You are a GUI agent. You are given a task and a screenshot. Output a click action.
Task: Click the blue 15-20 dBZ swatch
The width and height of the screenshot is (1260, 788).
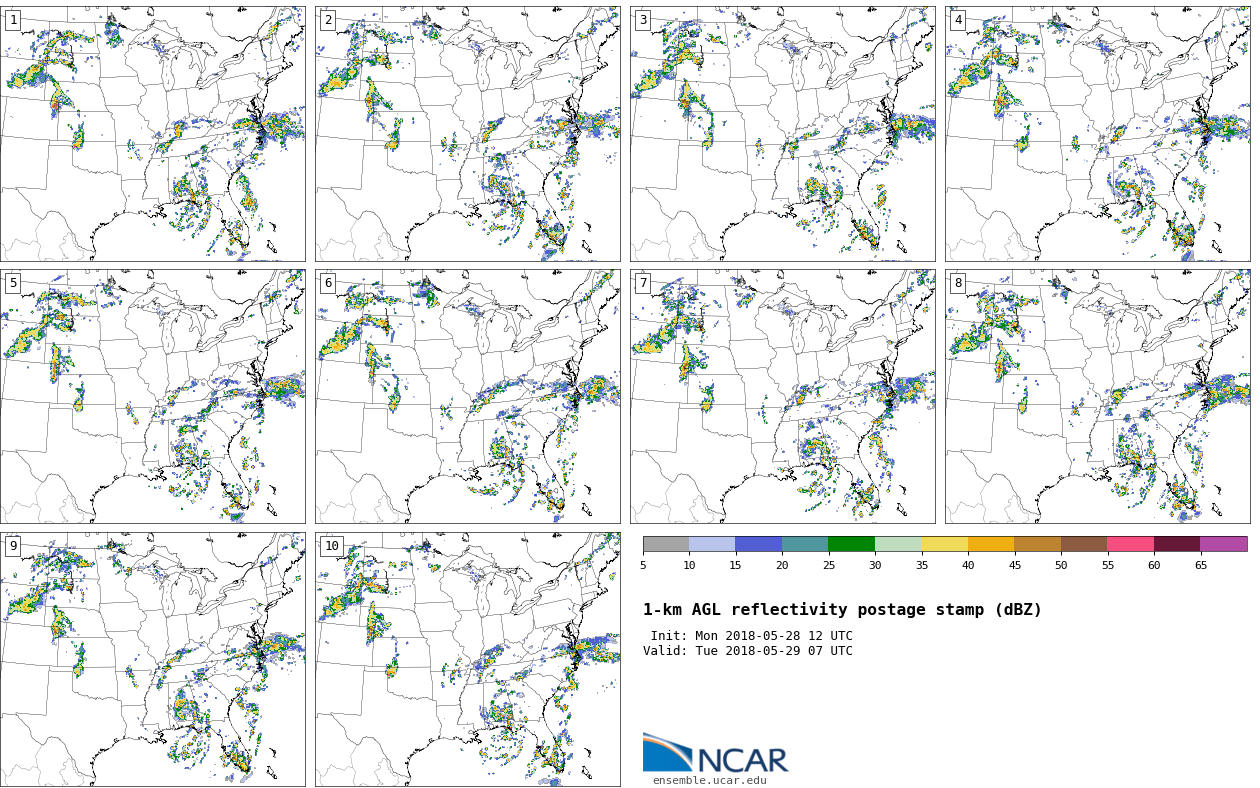click(x=758, y=544)
